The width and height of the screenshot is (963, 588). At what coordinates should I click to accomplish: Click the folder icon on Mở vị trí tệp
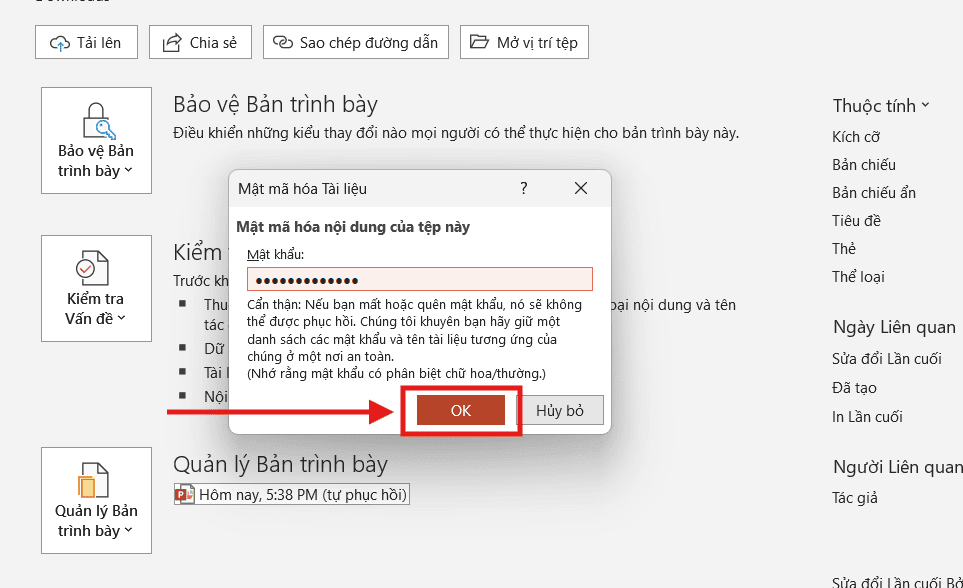pos(481,42)
